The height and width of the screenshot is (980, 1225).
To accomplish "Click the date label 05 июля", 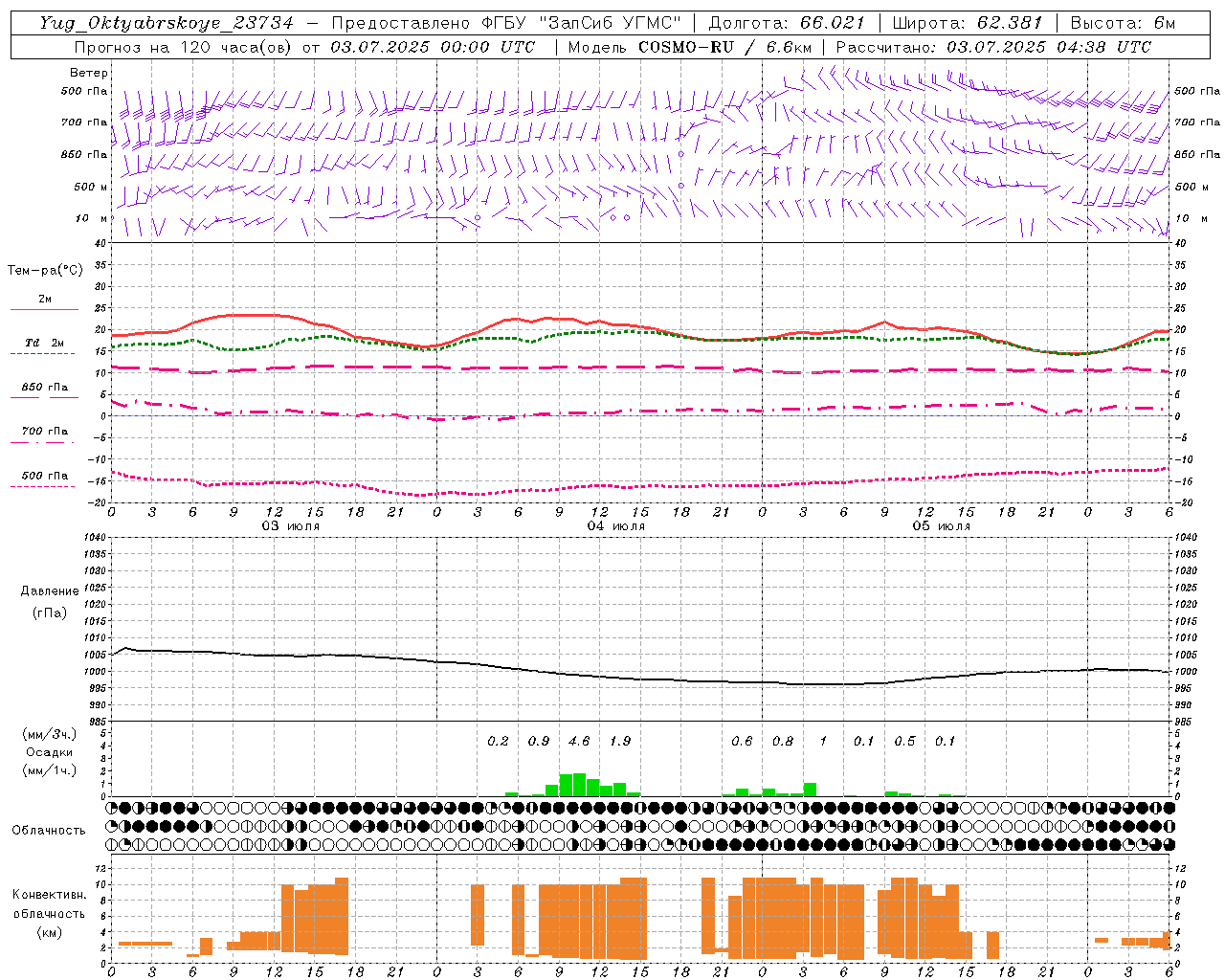I will (x=942, y=526).
